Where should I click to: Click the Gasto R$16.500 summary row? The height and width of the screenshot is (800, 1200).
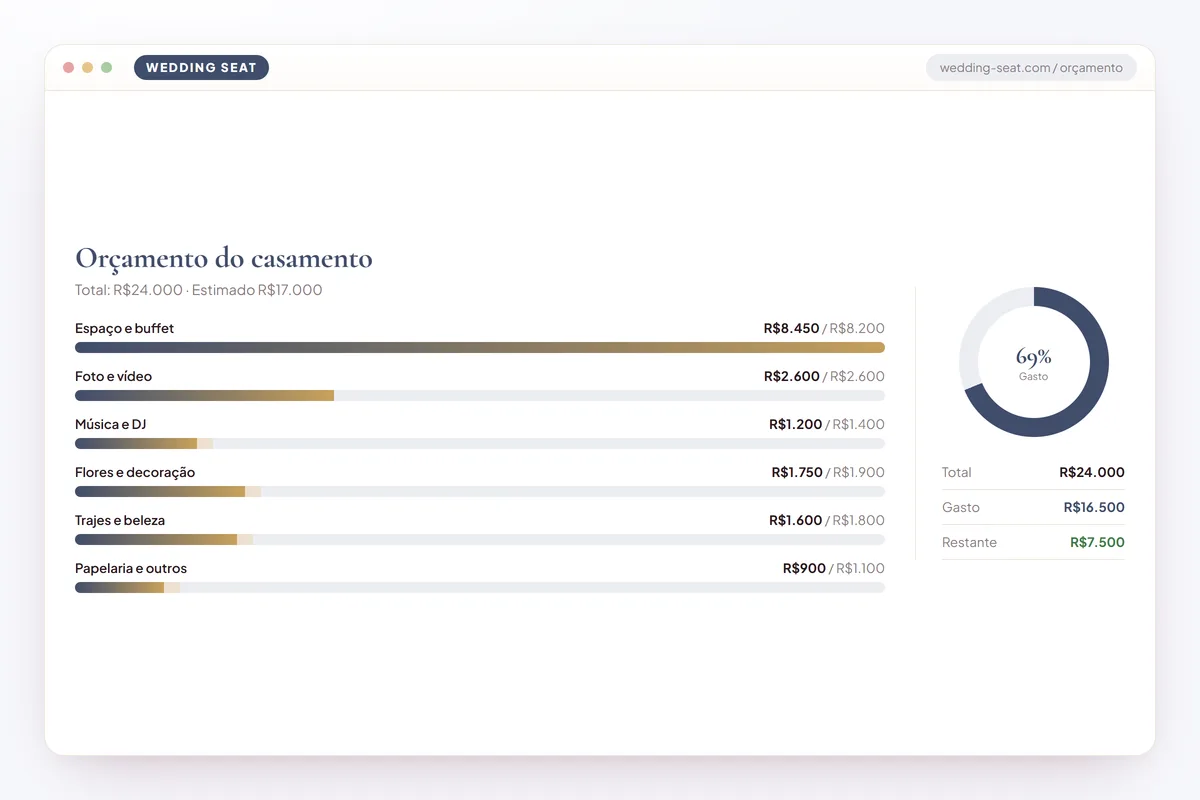click(x=1033, y=507)
